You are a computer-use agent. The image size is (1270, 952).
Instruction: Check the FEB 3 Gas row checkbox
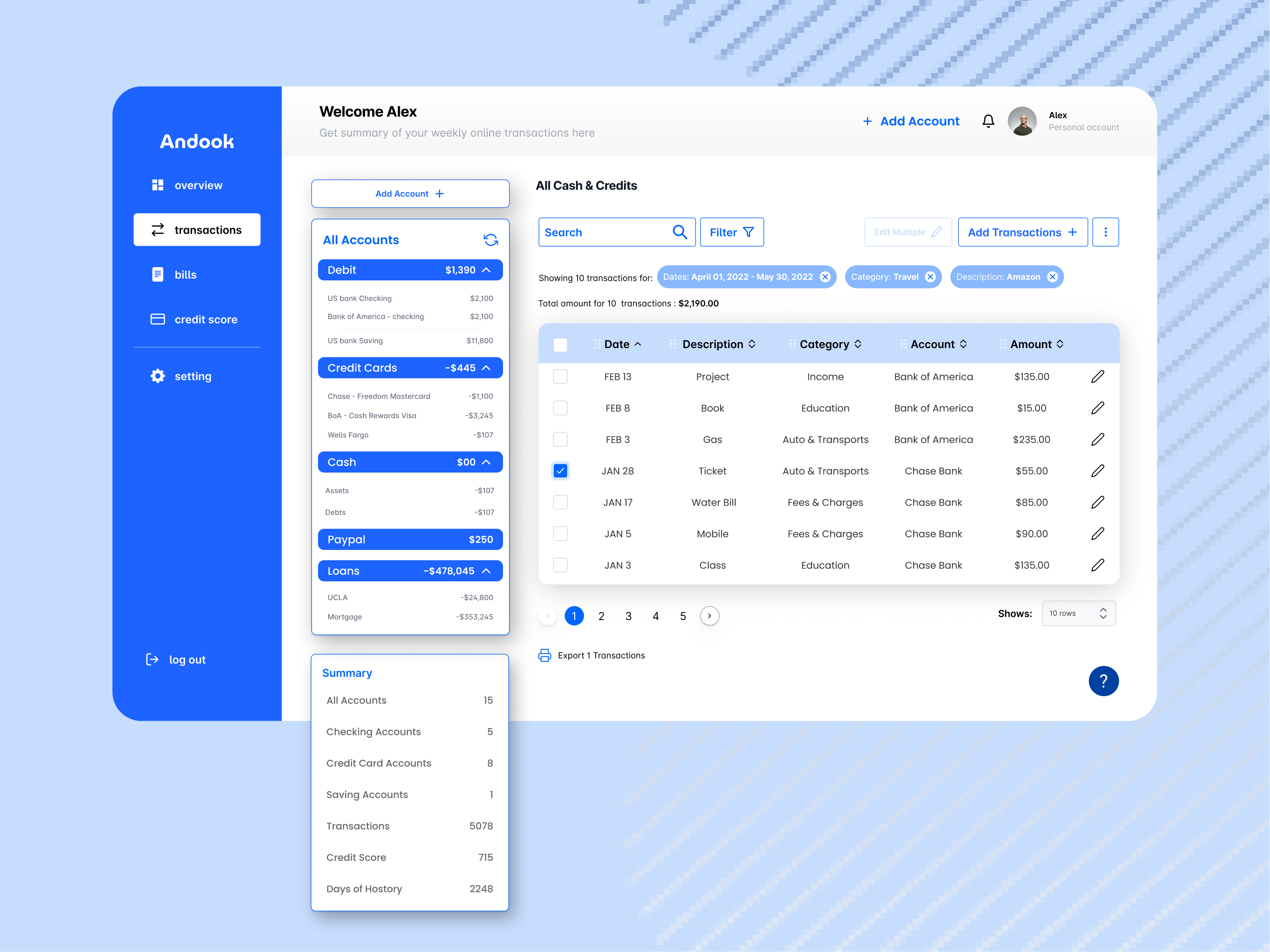click(x=560, y=440)
